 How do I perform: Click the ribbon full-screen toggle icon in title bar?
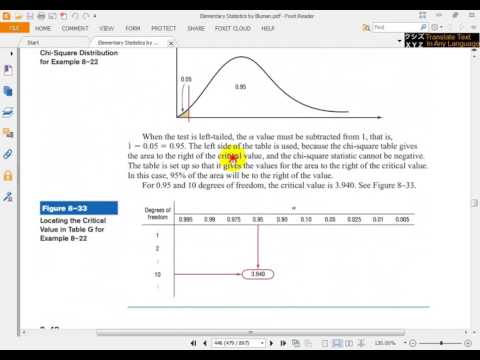pyautogui.click(x=423, y=15)
